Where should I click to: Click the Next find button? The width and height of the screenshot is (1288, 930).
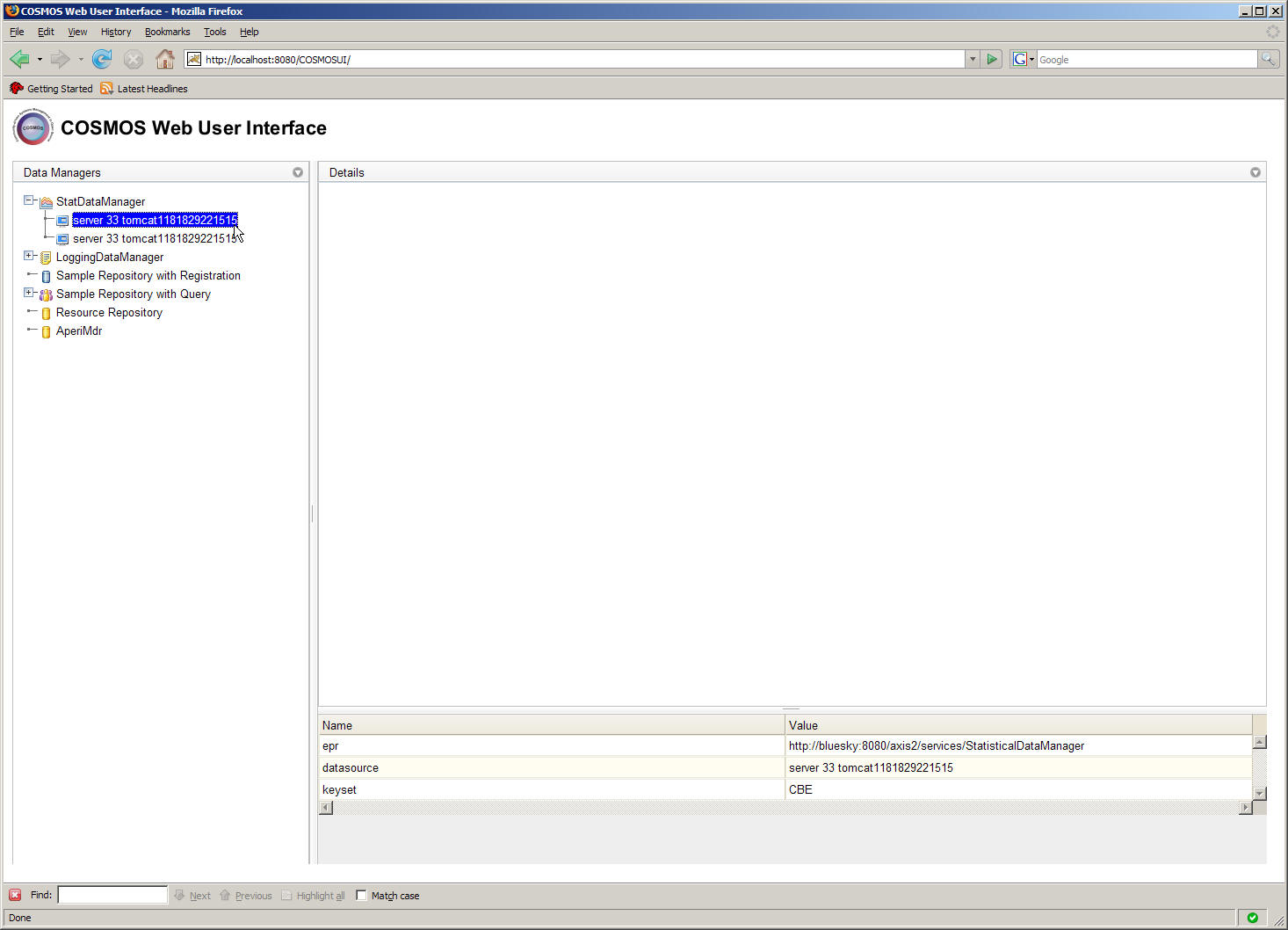click(x=192, y=896)
